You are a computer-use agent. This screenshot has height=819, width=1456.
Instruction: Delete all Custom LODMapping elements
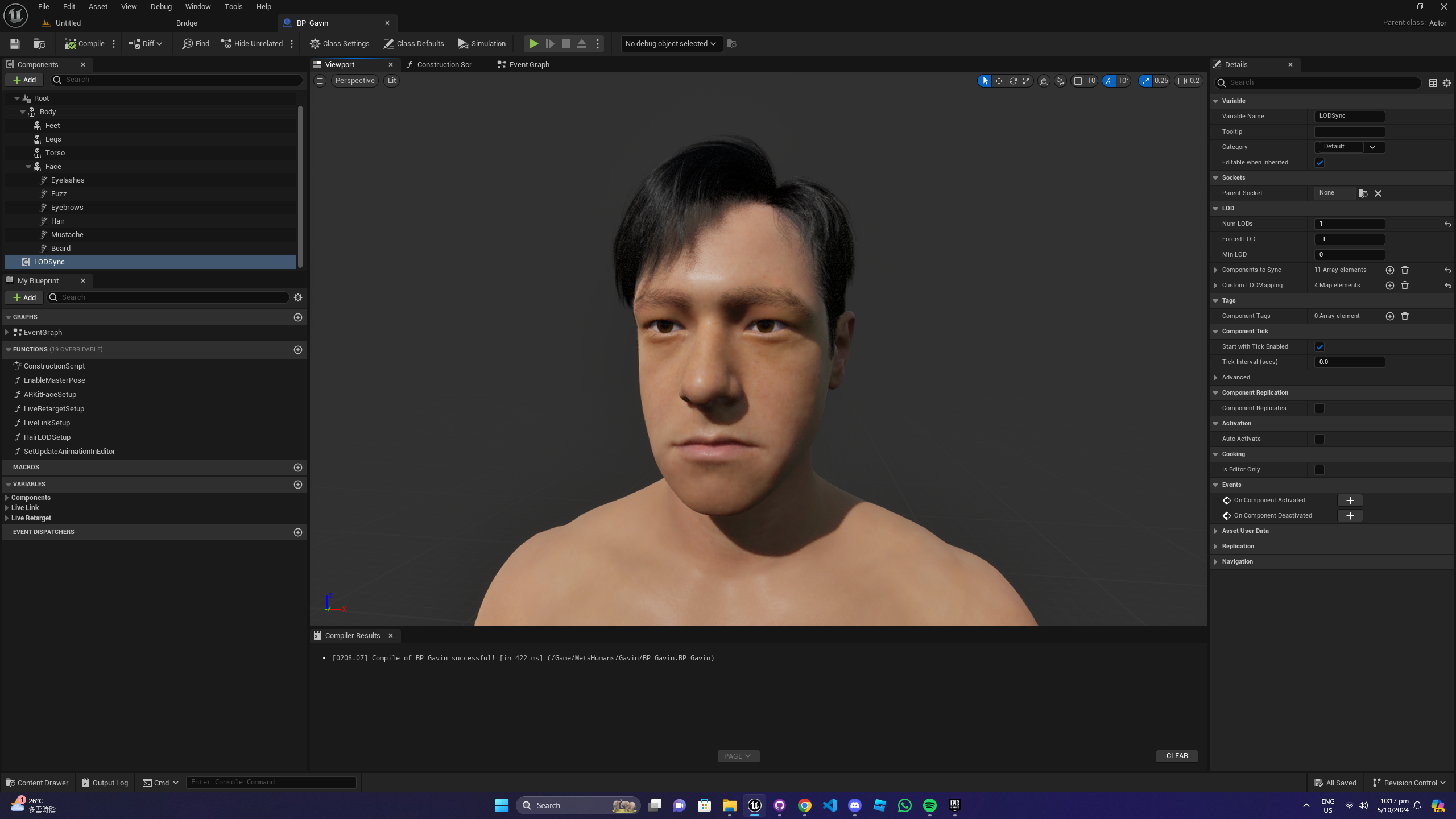1404,286
